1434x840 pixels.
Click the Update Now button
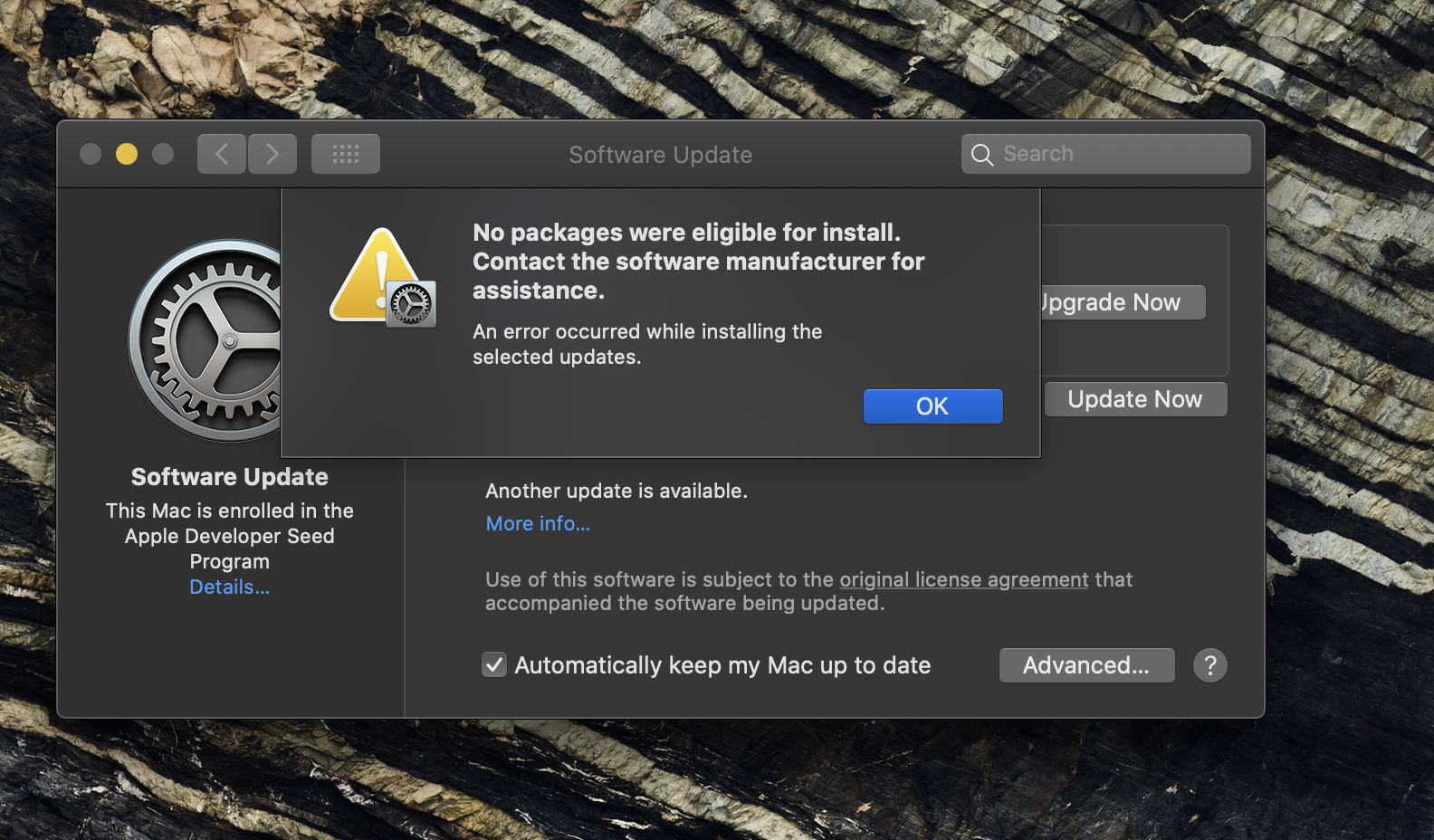coord(1135,399)
